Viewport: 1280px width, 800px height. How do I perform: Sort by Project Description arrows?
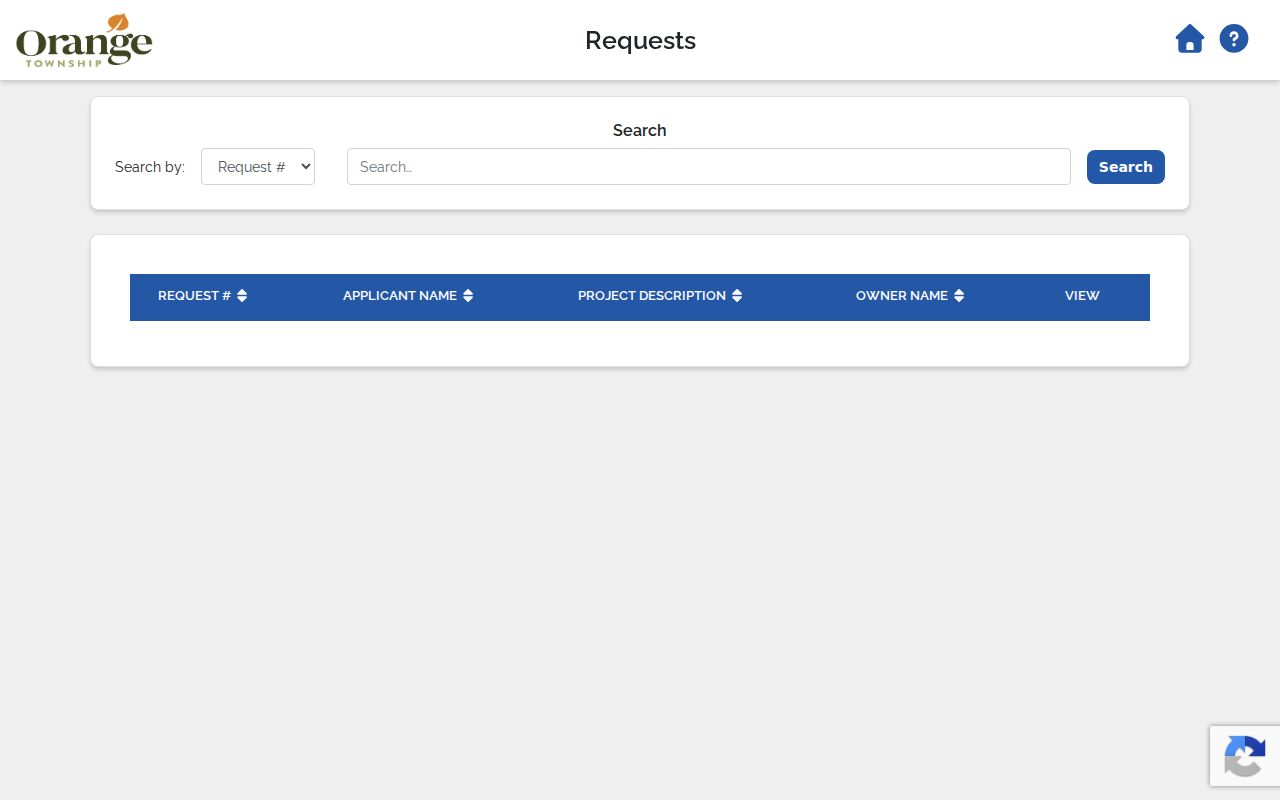(737, 296)
